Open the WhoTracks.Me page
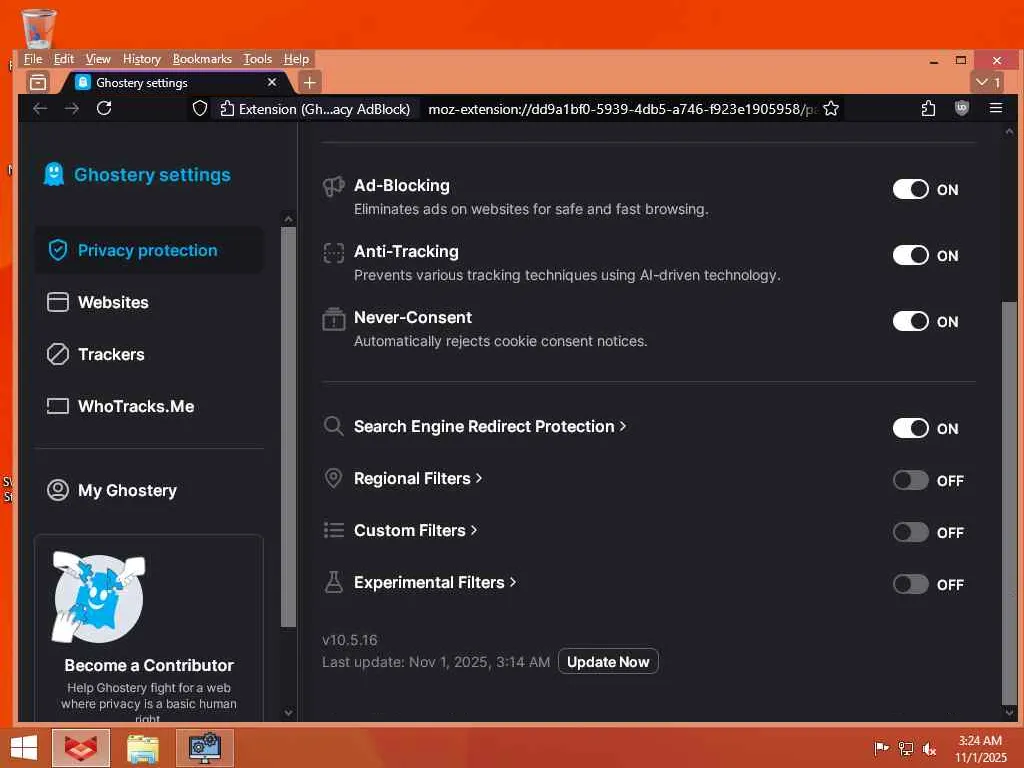This screenshot has width=1024, height=768. click(x=149, y=407)
